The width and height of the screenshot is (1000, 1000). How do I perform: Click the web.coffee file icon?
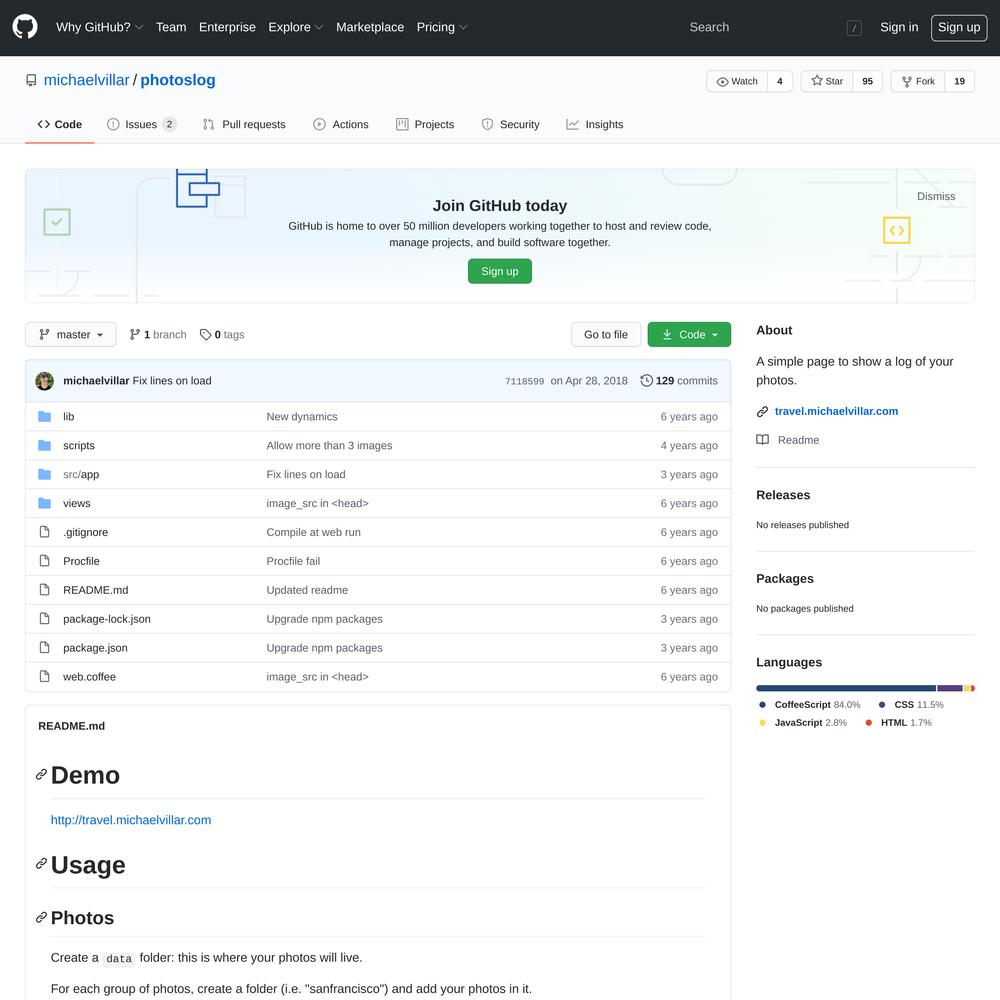click(x=45, y=677)
